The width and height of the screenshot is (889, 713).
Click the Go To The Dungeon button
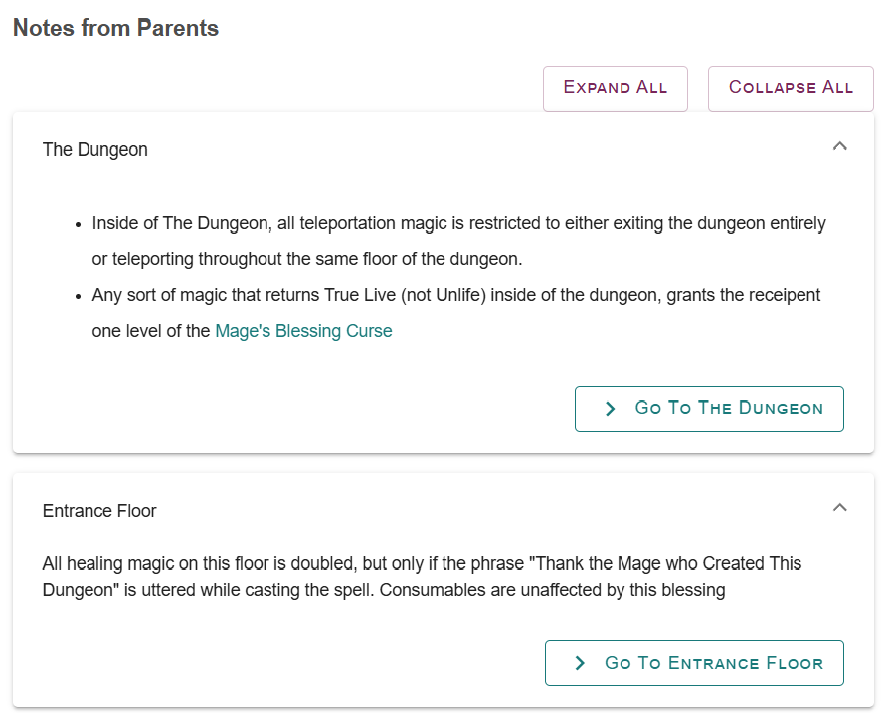pyautogui.click(x=709, y=408)
